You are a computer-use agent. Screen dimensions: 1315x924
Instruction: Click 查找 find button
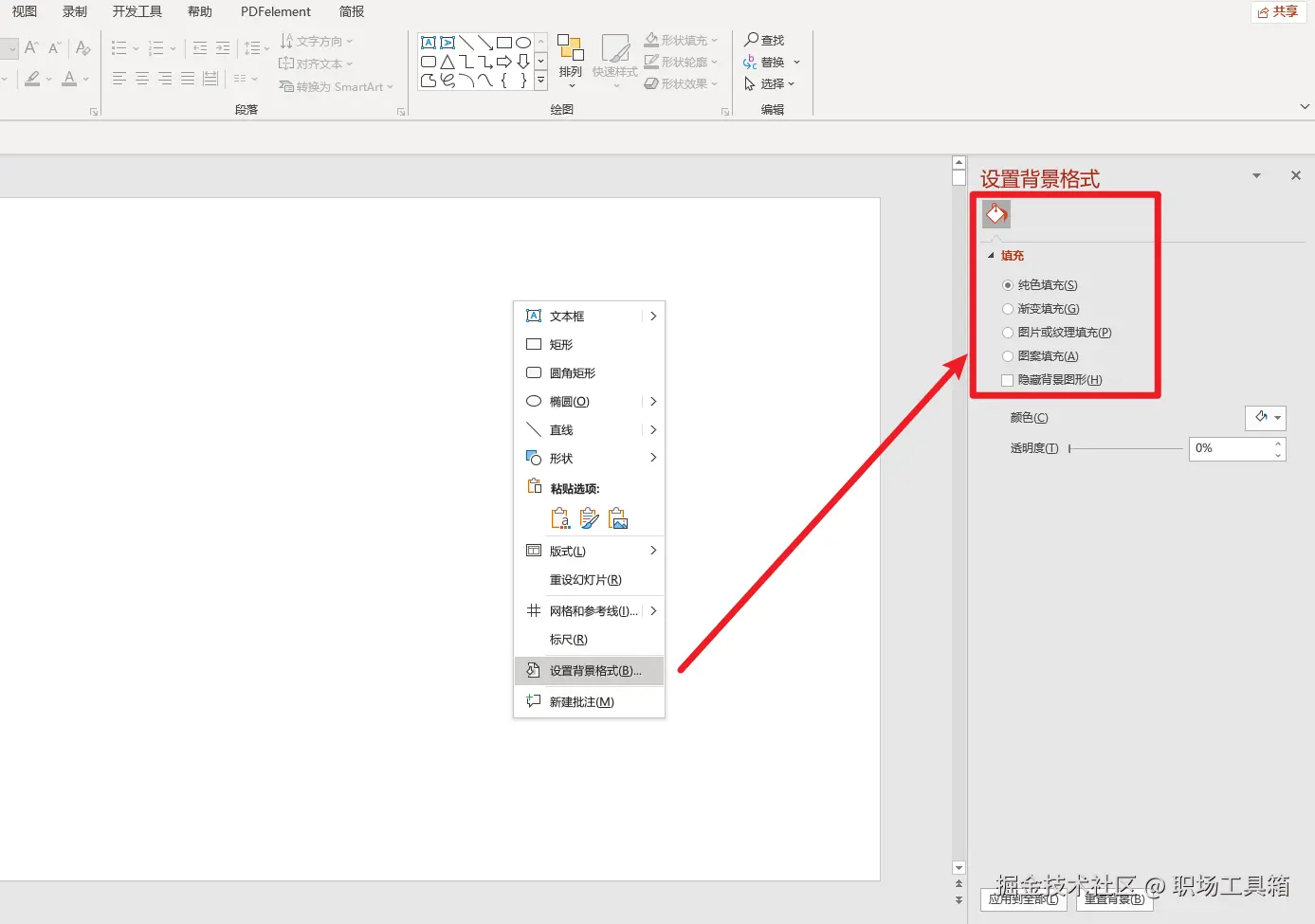coord(765,40)
